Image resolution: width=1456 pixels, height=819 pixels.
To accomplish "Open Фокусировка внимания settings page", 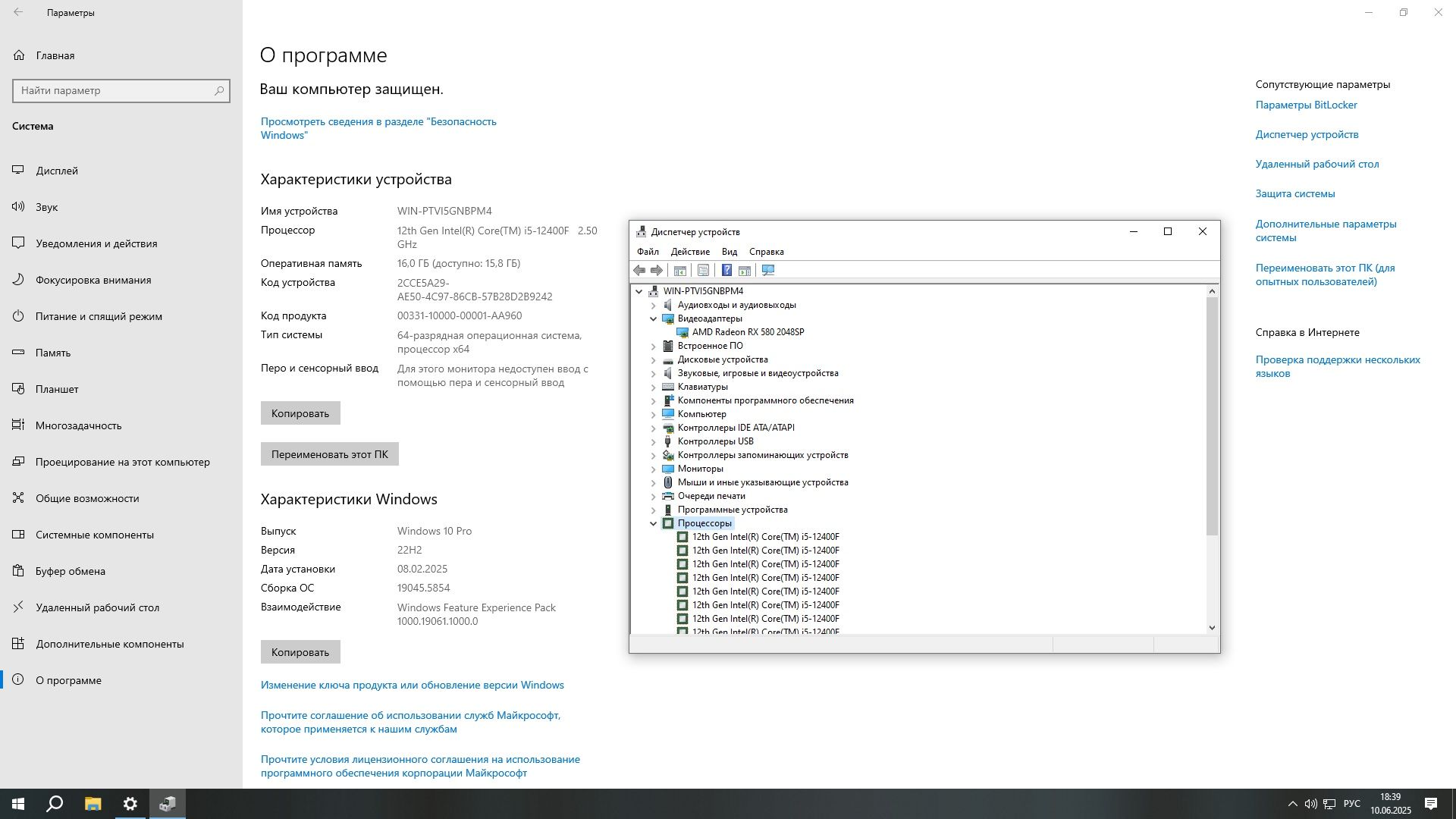I will click(x=121, y=280).
